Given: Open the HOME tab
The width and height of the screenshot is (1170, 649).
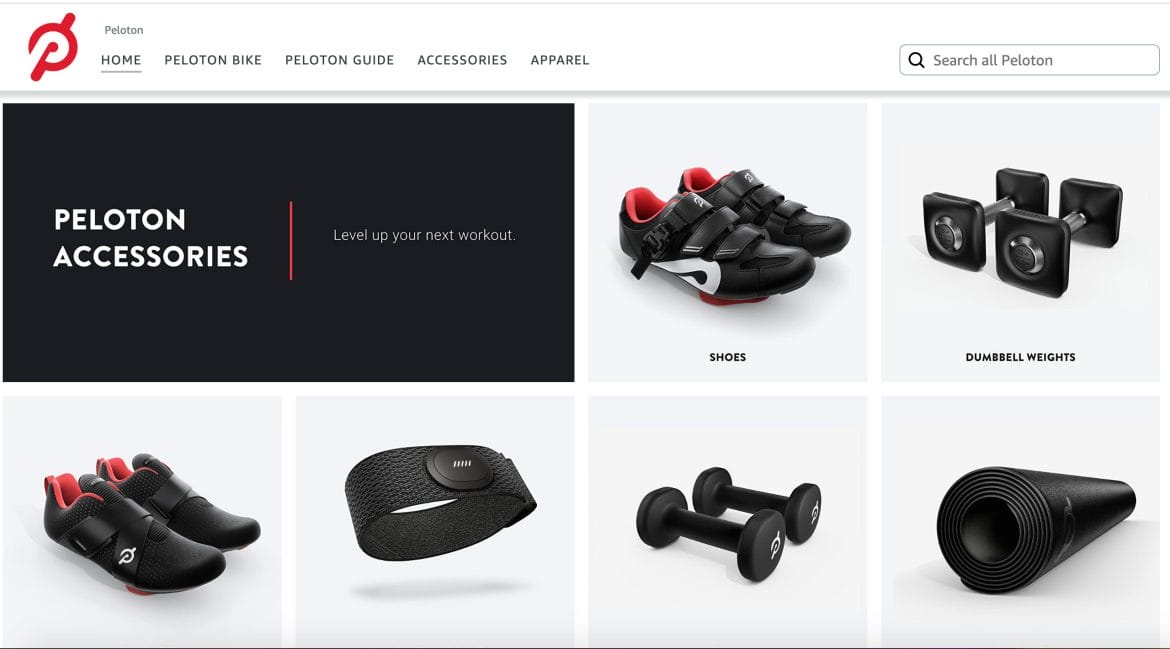Looking at the screenshot, I should [x=121, y=60].
